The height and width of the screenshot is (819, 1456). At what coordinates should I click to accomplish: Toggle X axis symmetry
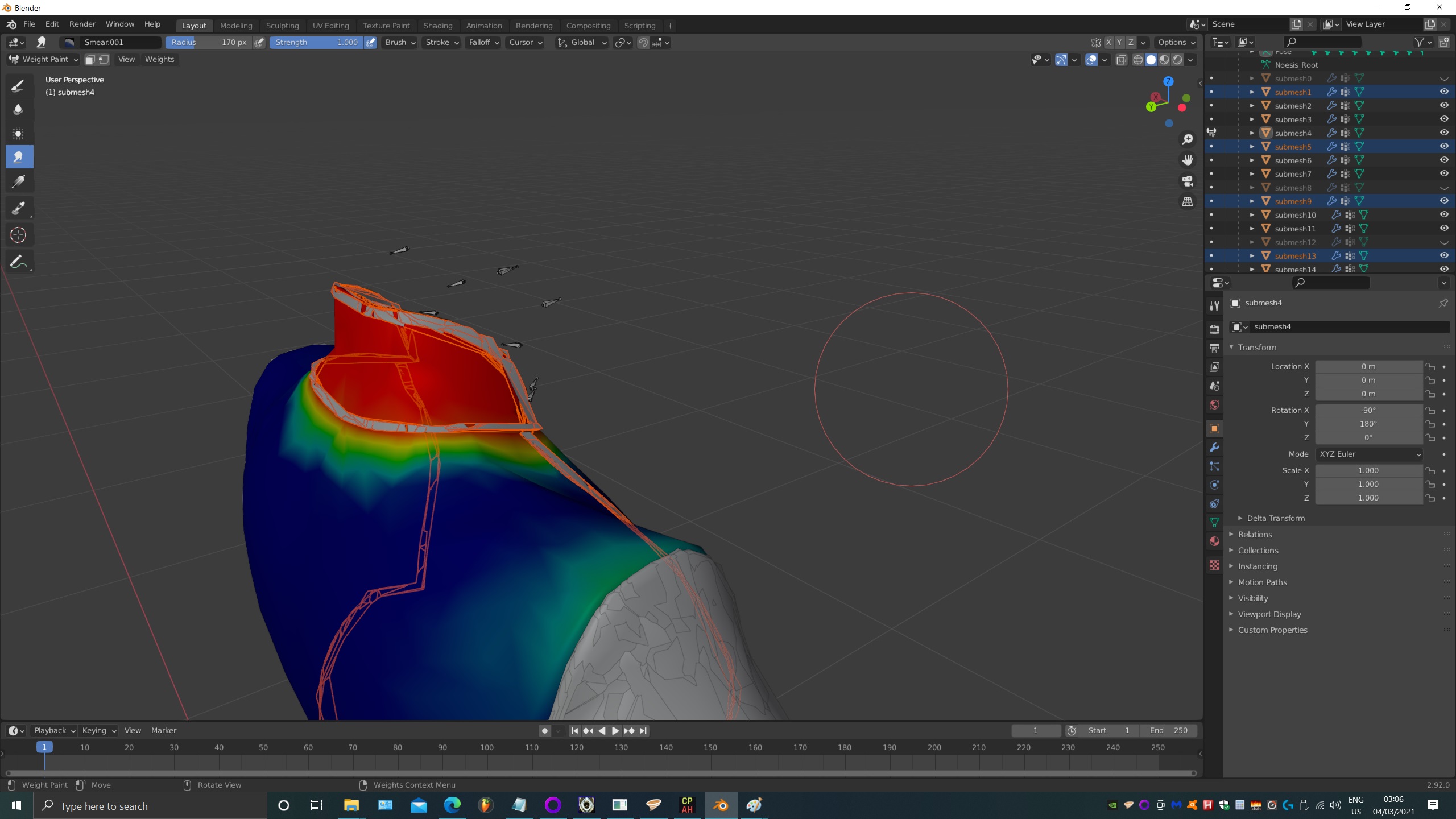coord(1108,42)
